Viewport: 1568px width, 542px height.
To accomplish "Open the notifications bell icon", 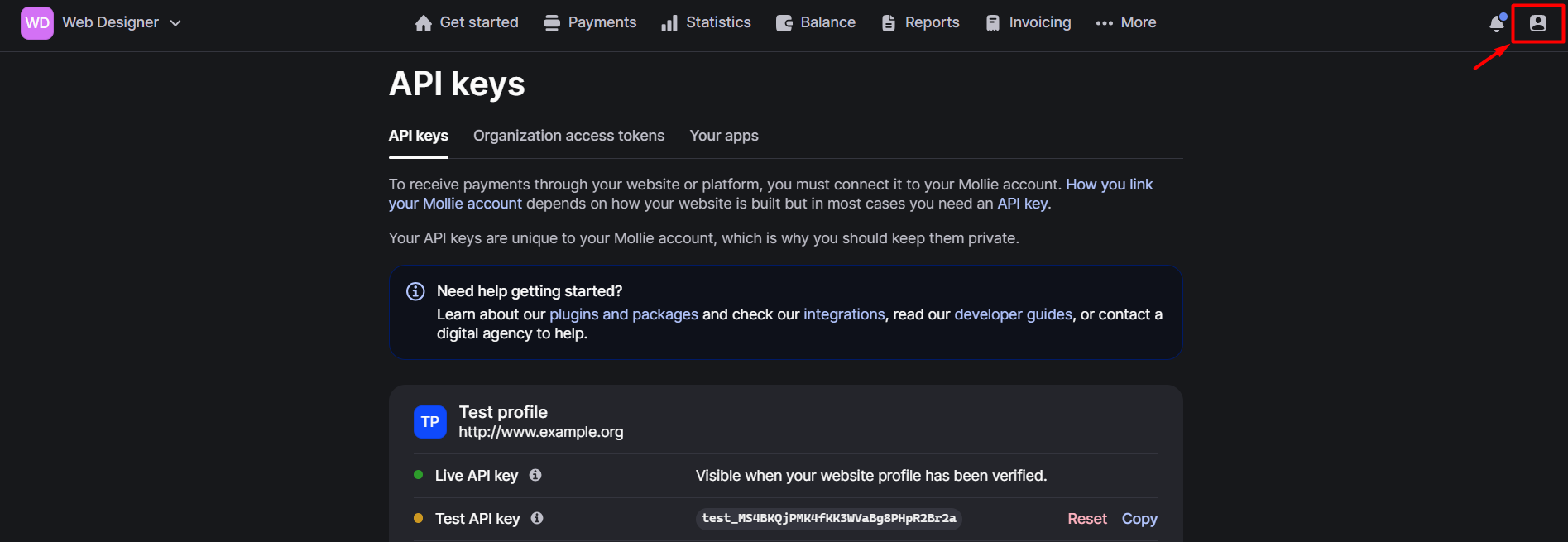I will tap(1496, 23).
